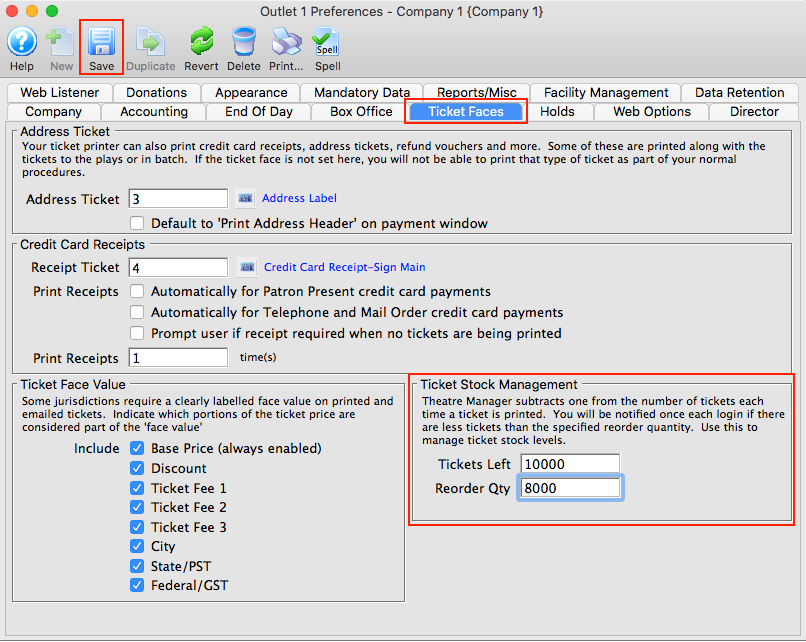Image resolution: width=806 pixels, height=642 pixels.
Task: Switch to the Web Listener tab
Action: click(60, 93)
